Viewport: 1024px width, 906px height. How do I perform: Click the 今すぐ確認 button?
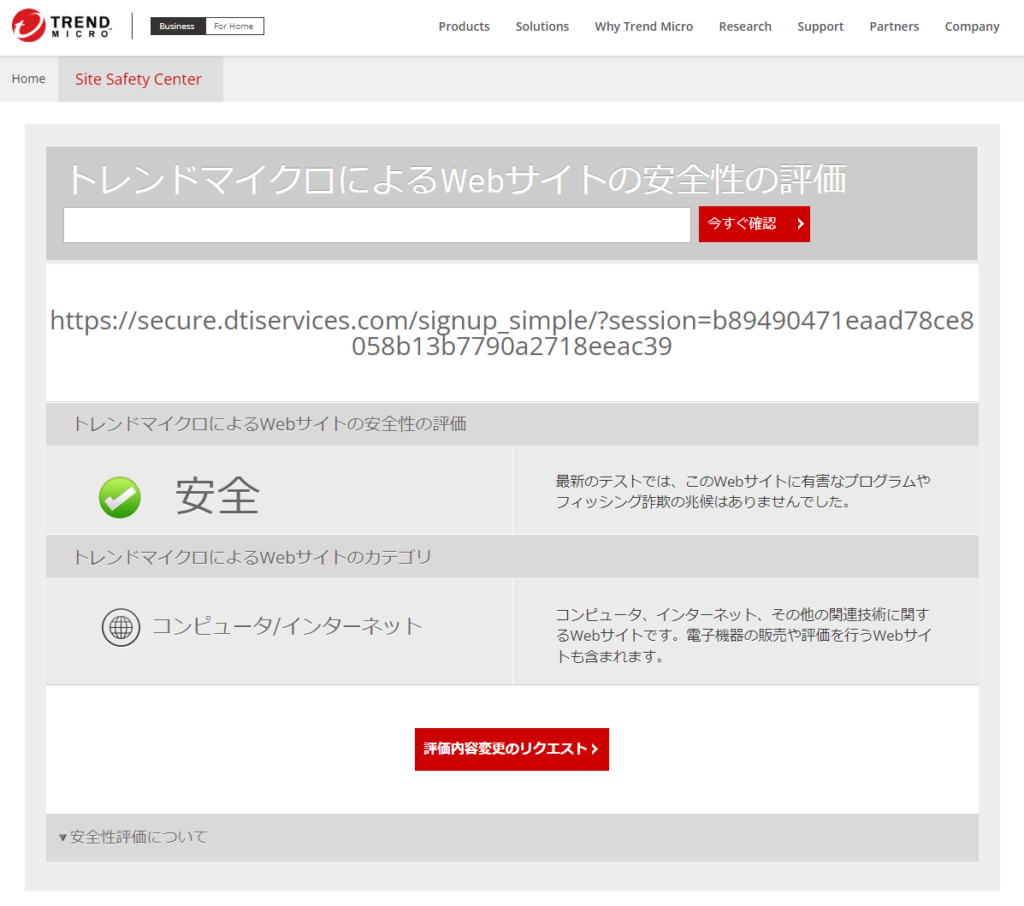754,224
